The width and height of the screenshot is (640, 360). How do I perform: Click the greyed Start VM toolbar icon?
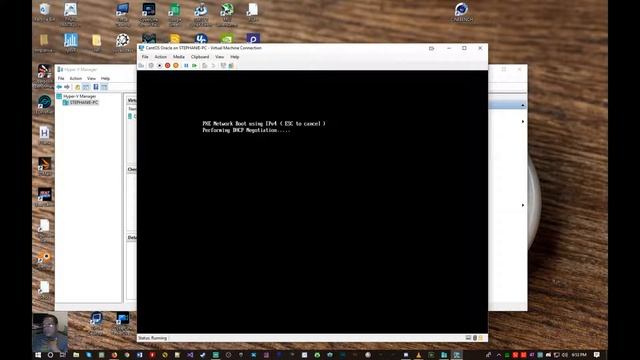pos(151,65)
